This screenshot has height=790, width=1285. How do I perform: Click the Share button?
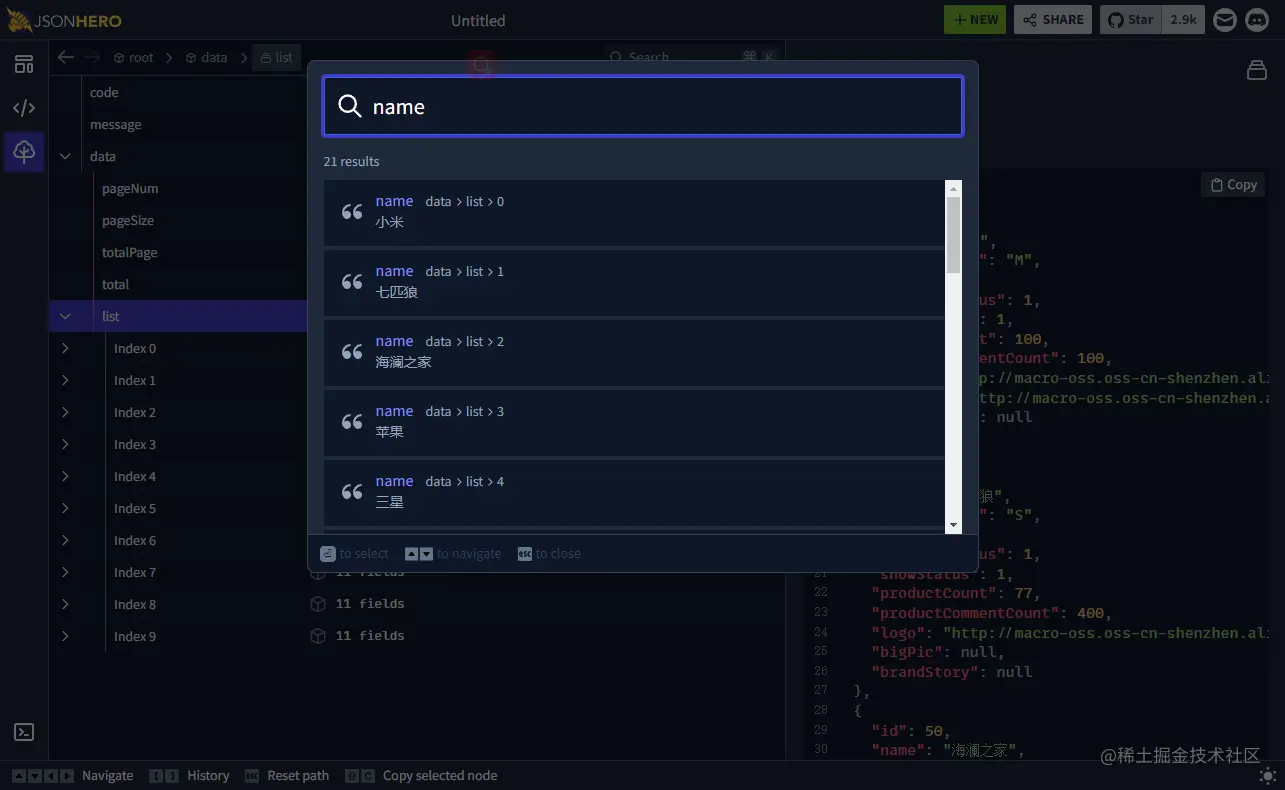coord(1053,19)
